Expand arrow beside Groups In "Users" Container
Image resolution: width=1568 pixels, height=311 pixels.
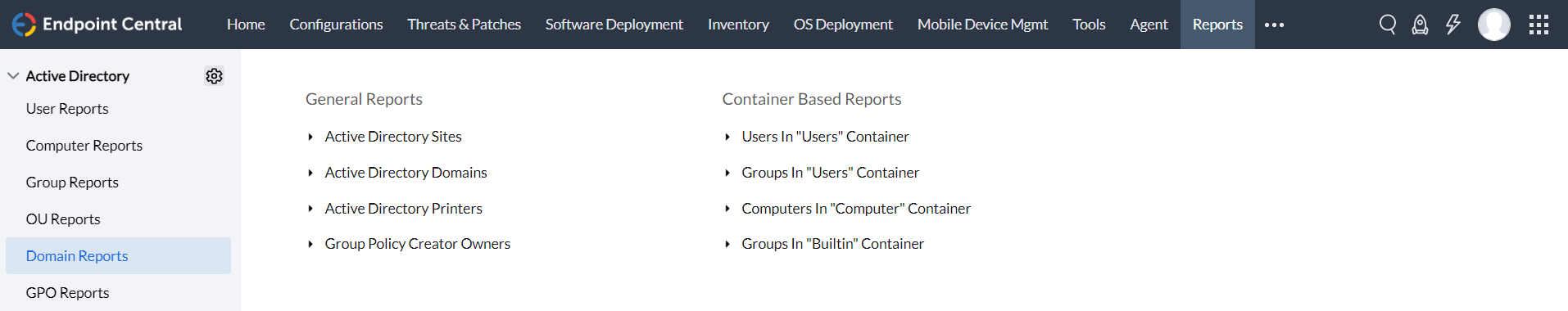click(x=727, y=173)
